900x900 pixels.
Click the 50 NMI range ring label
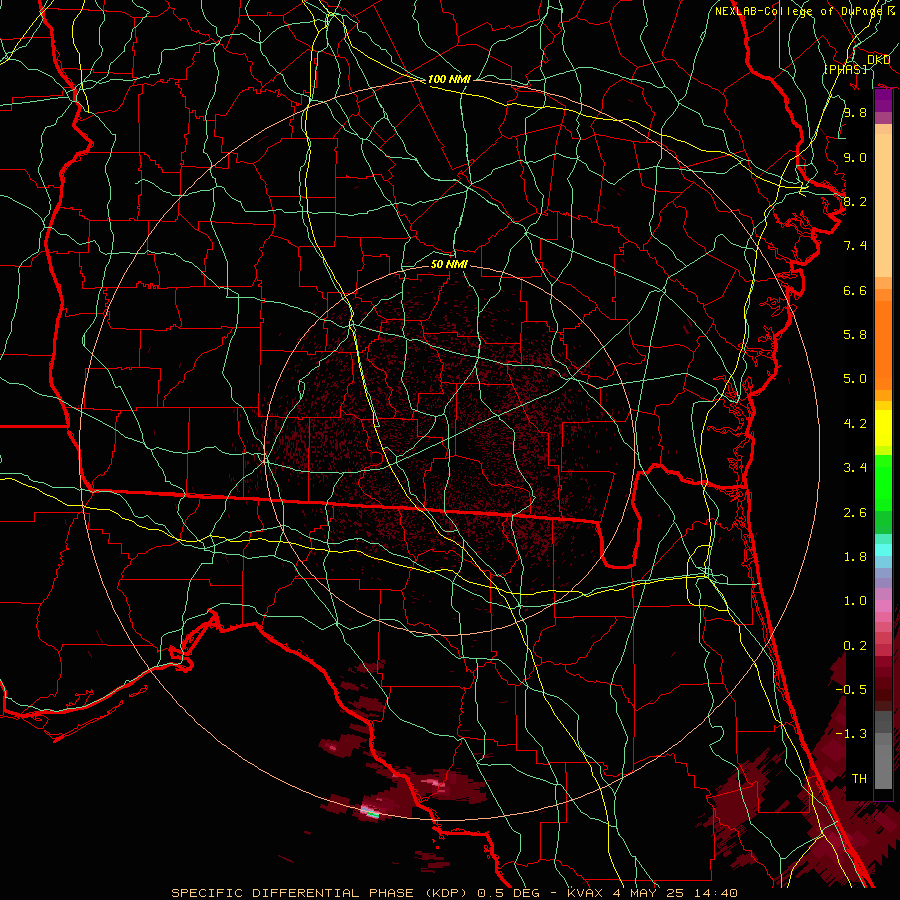coord(449,264)
